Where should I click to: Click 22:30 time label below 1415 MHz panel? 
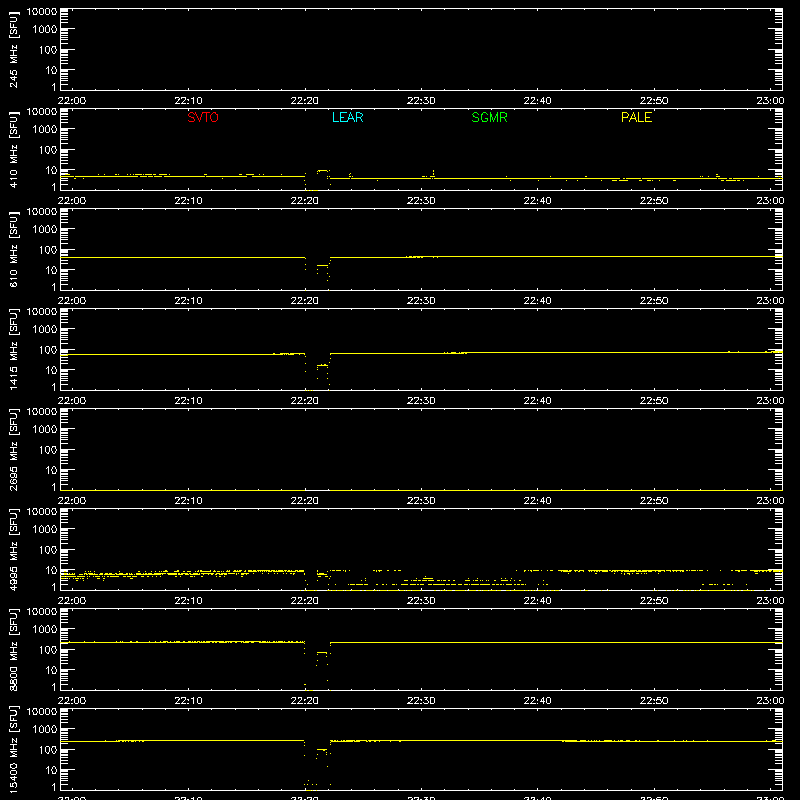(421, 401)
